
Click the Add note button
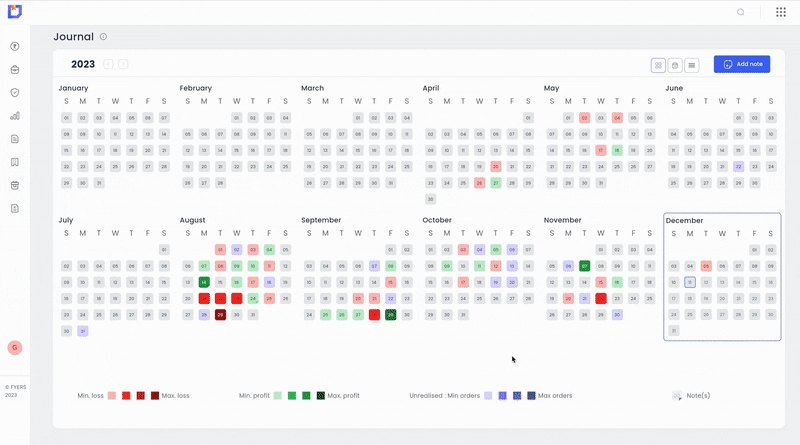pyautogui.click(x=742, y=64)
